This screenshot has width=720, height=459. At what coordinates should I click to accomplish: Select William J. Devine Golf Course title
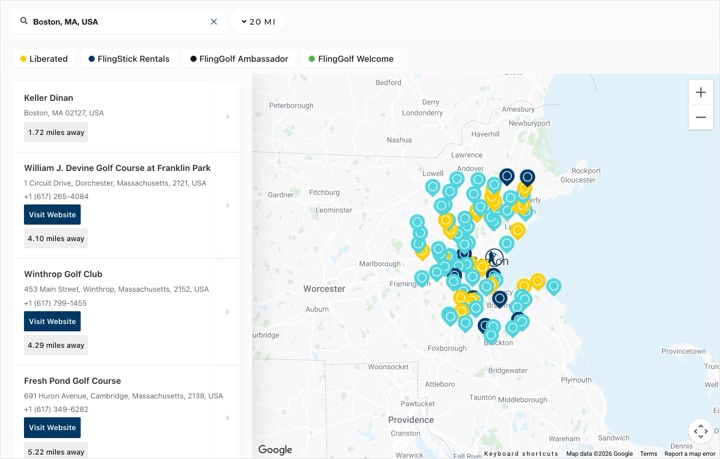pyautogui.click(x=117, y=168)
